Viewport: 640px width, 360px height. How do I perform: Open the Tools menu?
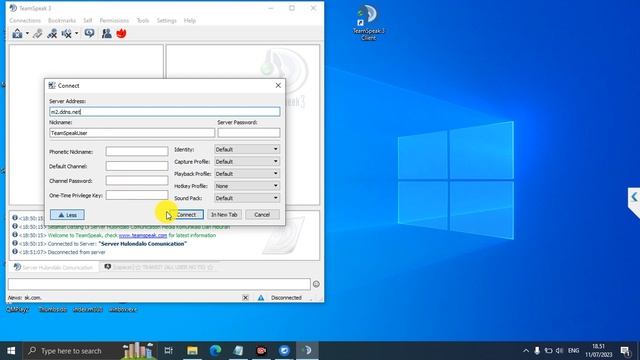point(143,20)
